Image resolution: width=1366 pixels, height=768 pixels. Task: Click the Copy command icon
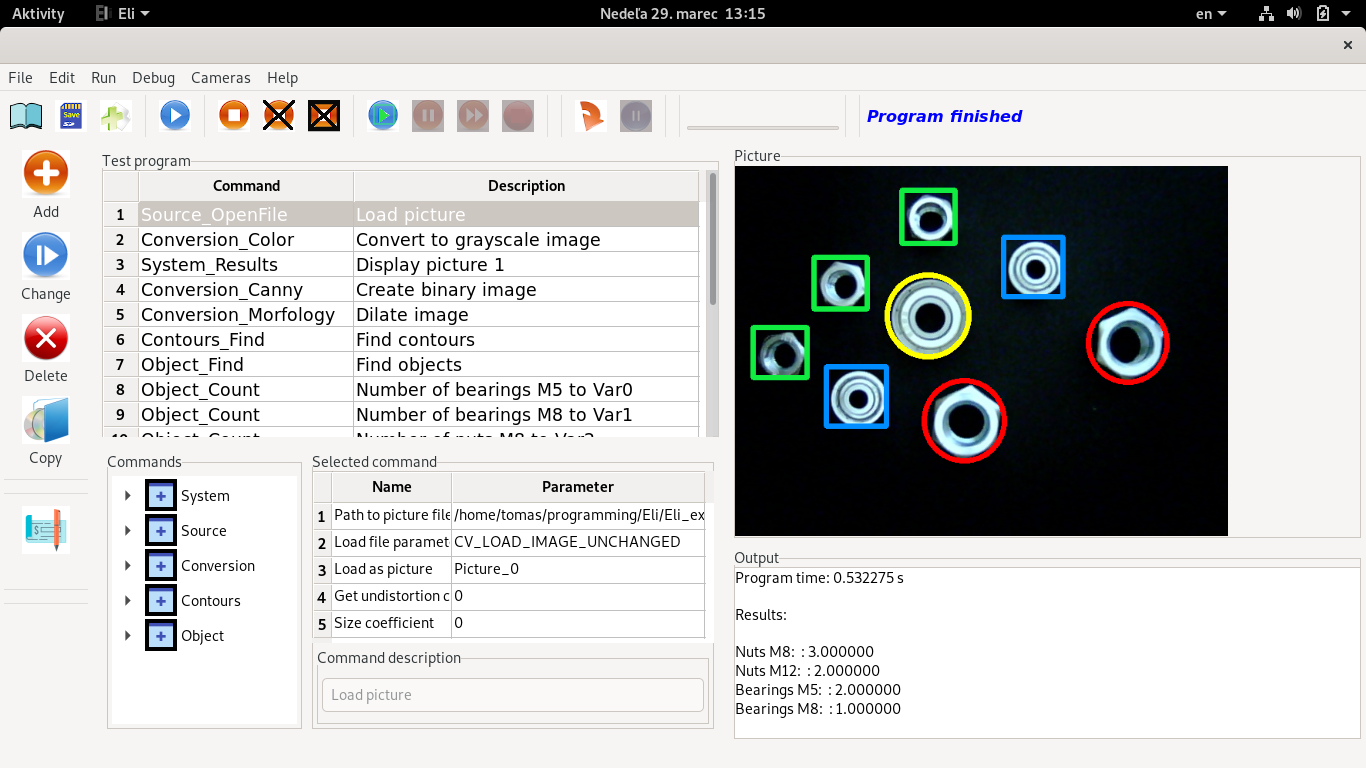[46, 421]
